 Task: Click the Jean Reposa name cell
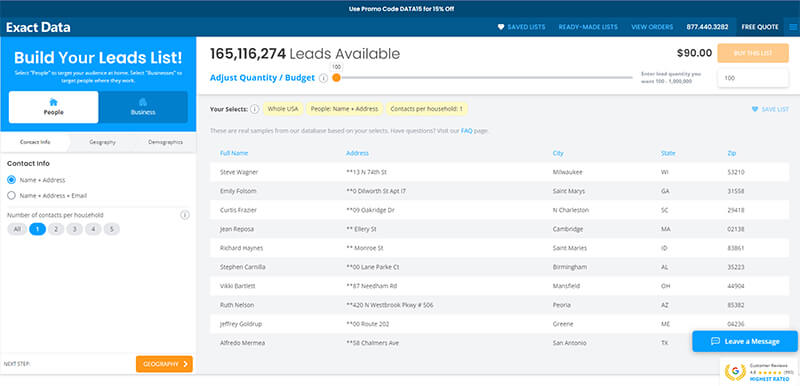[237, 229]
